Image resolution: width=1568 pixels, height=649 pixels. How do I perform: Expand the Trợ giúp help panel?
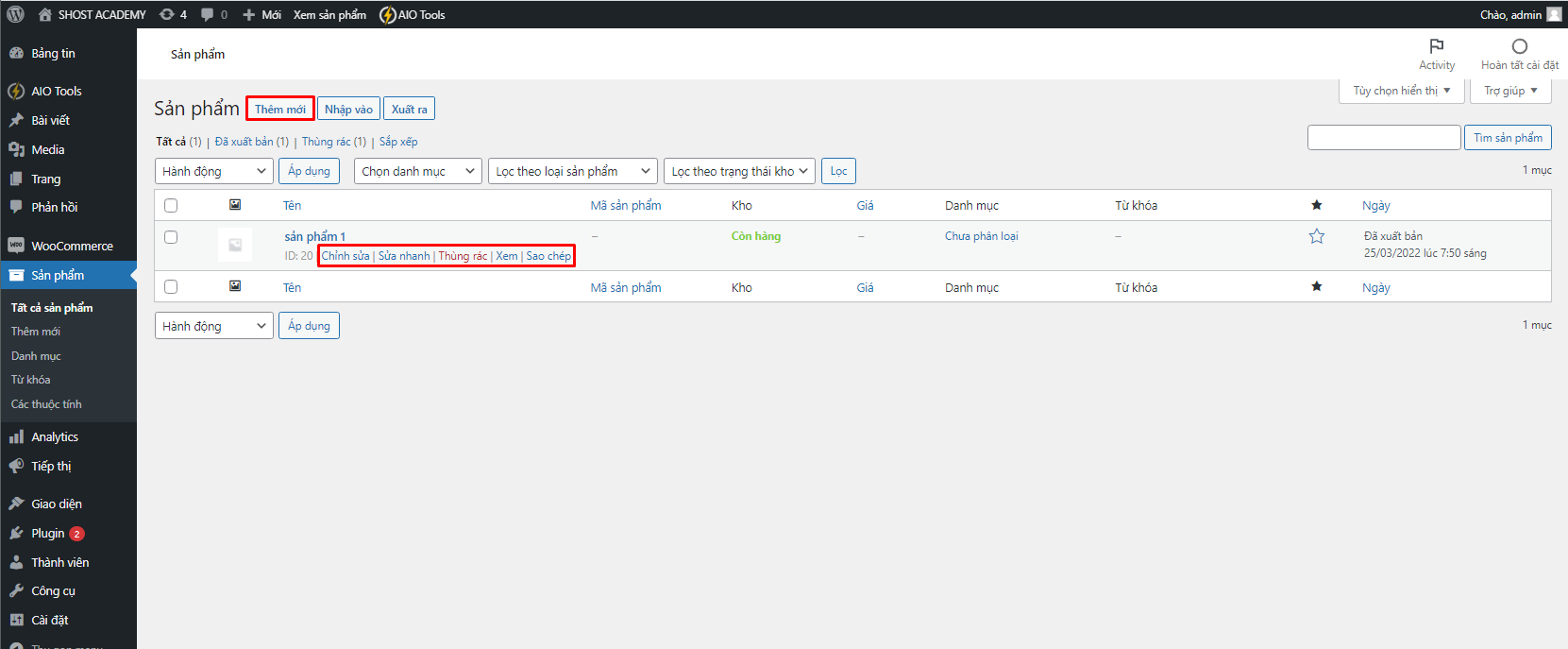coord(1510,91)
